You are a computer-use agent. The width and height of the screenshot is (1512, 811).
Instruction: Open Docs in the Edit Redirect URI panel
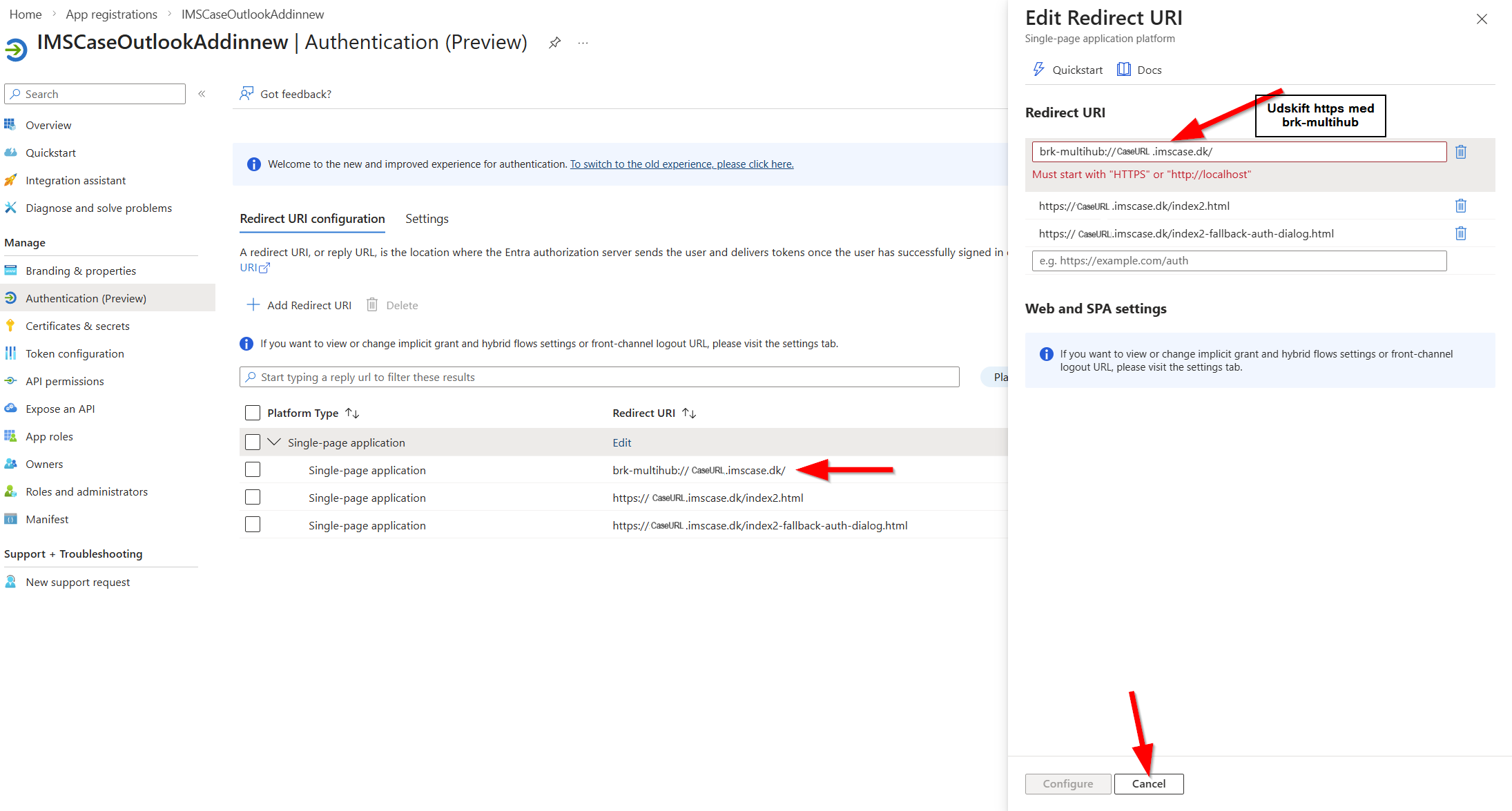pyautogui.click(x=1139, y=70)
